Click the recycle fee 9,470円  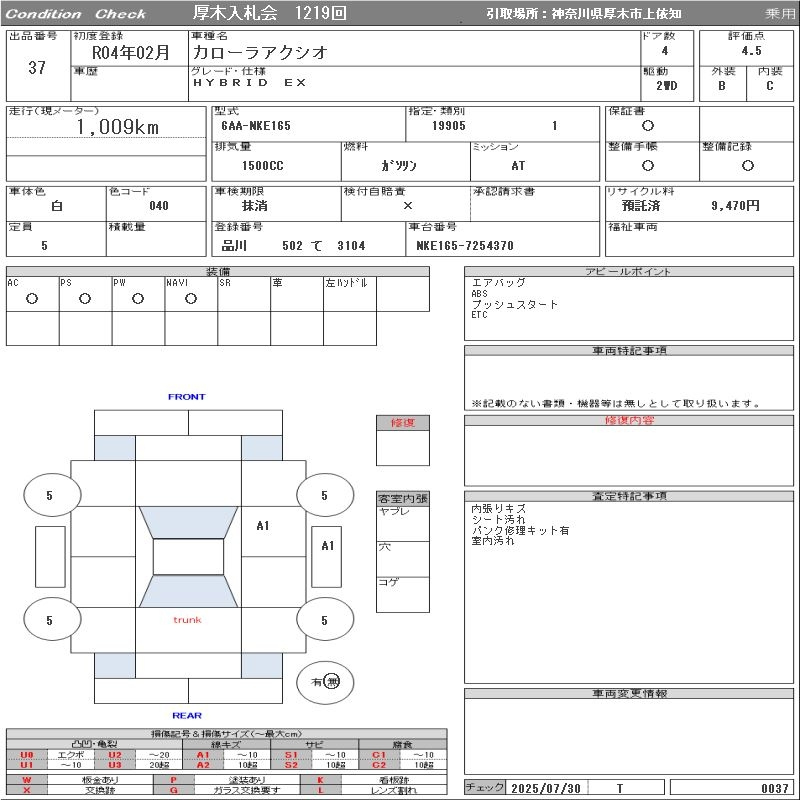735,206
